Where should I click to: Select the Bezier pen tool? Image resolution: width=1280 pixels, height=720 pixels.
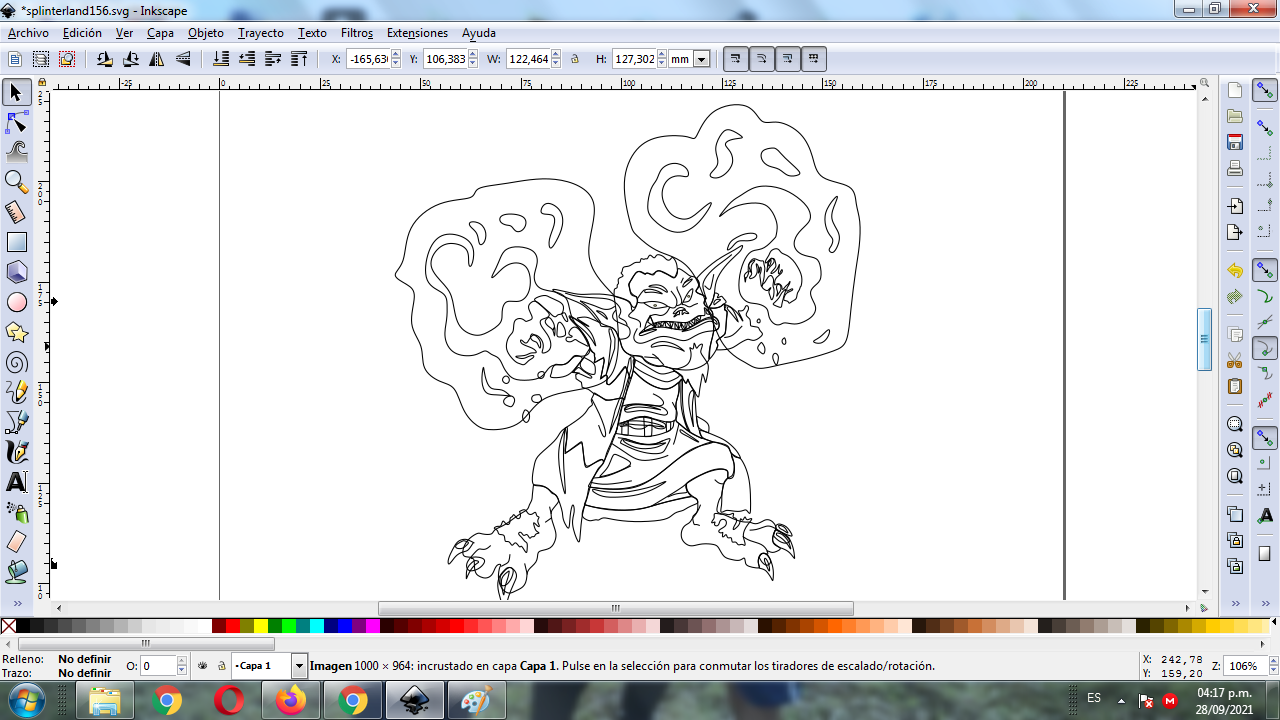pos(16,422)
